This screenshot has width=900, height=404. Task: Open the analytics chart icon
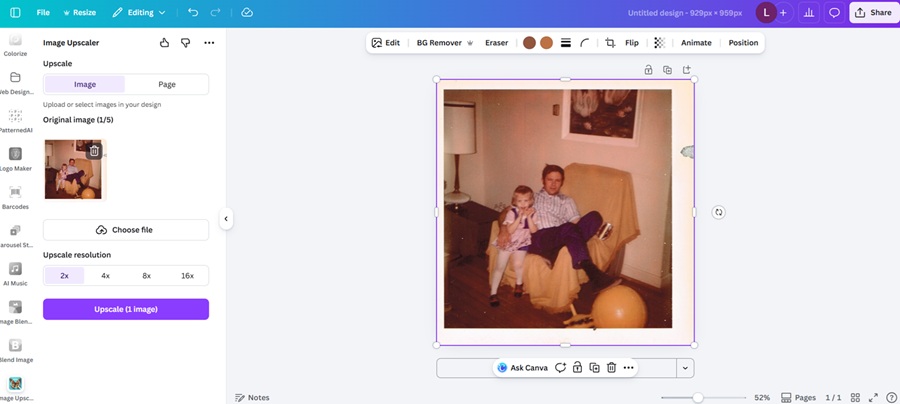coord(809,13)
